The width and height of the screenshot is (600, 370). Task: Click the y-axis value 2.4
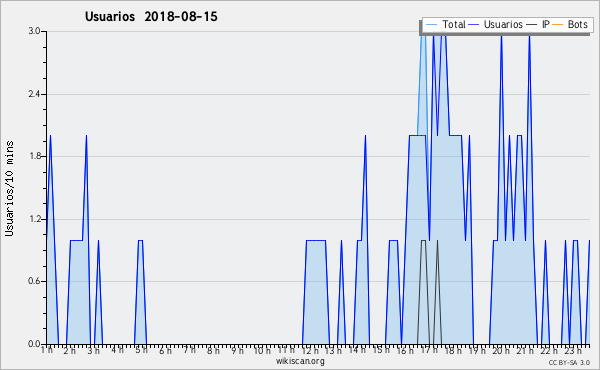tap(34, 94)
